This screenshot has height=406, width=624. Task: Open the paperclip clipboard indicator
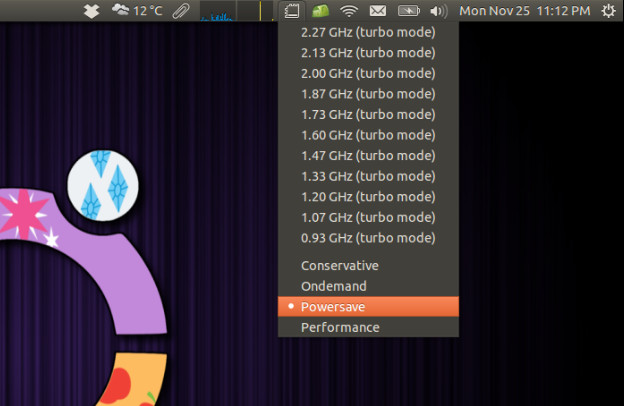tap(180, 11)
